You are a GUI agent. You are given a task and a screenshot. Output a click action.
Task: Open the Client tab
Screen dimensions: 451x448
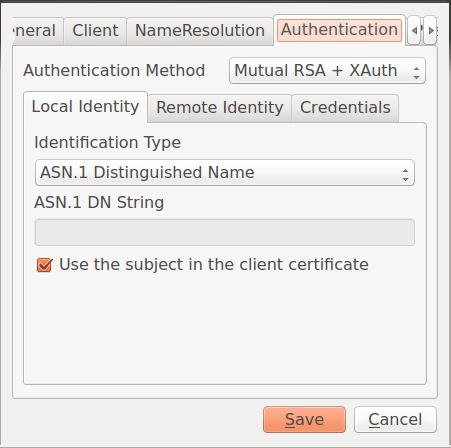(x=95, y=31)
